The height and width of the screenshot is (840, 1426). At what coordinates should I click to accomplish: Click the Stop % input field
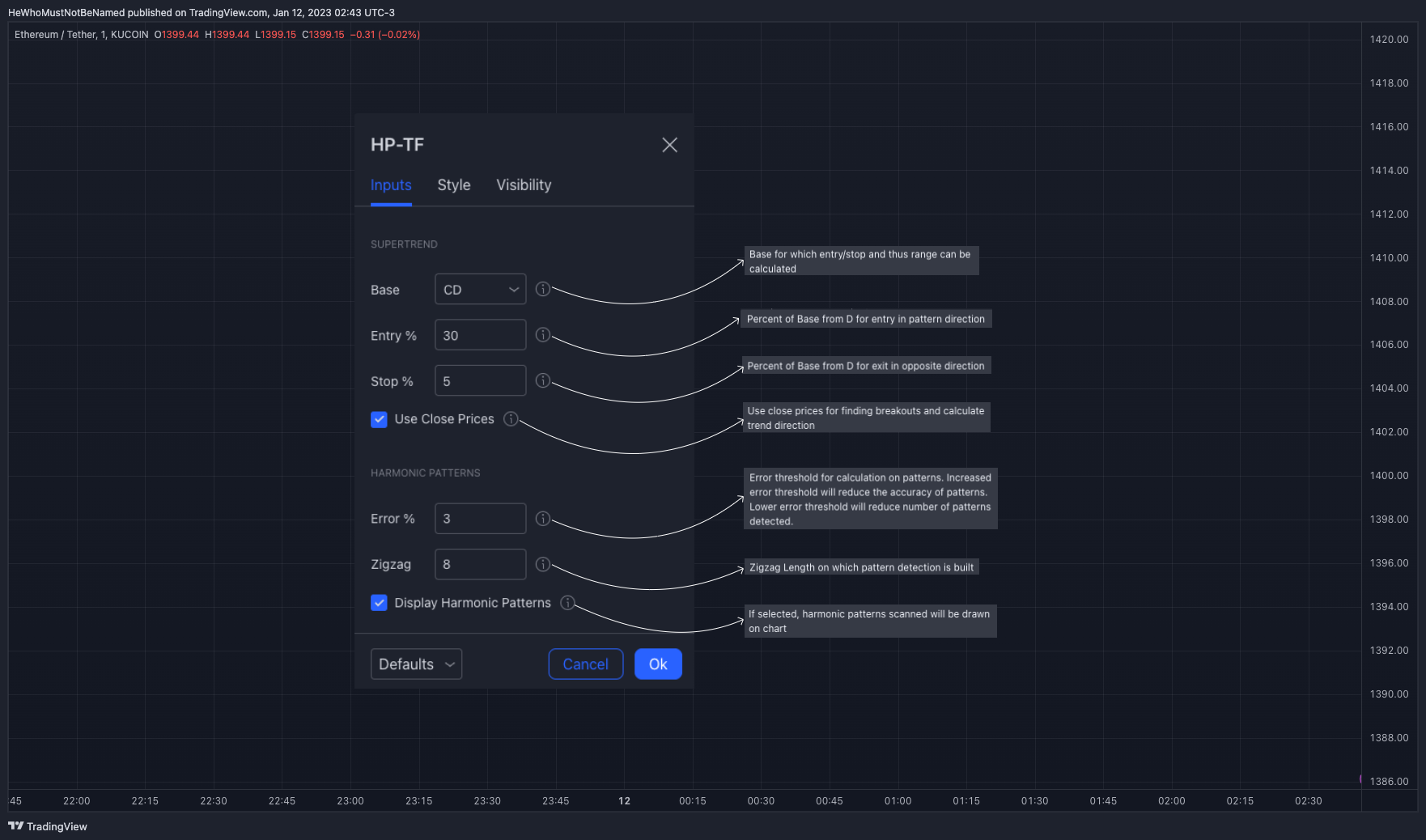click(x=481, y=380)
